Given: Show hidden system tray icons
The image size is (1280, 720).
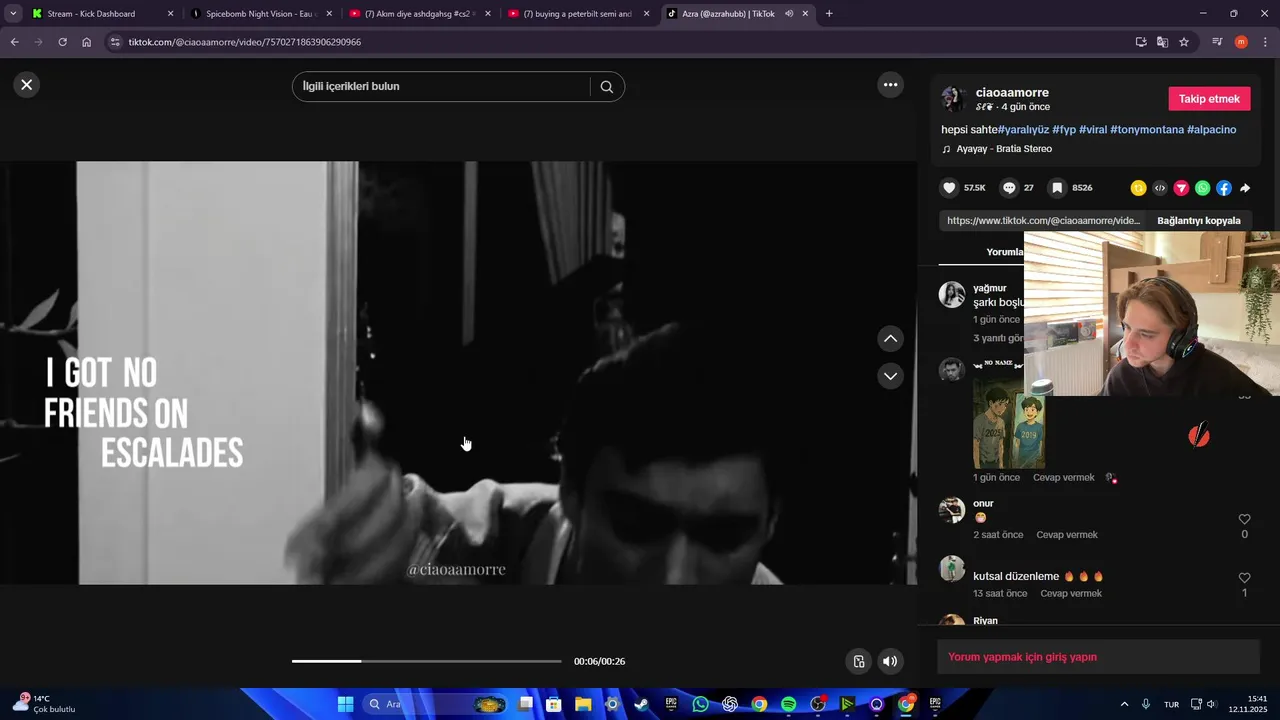Looking at the screenshot, I should (x=1124, y=704).
